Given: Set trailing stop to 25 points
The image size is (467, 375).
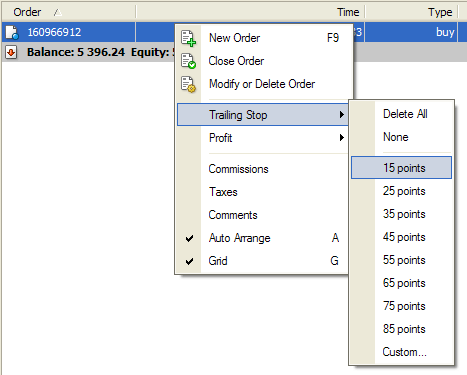Looking at the screenshot, I should click(x=401, y=191).
